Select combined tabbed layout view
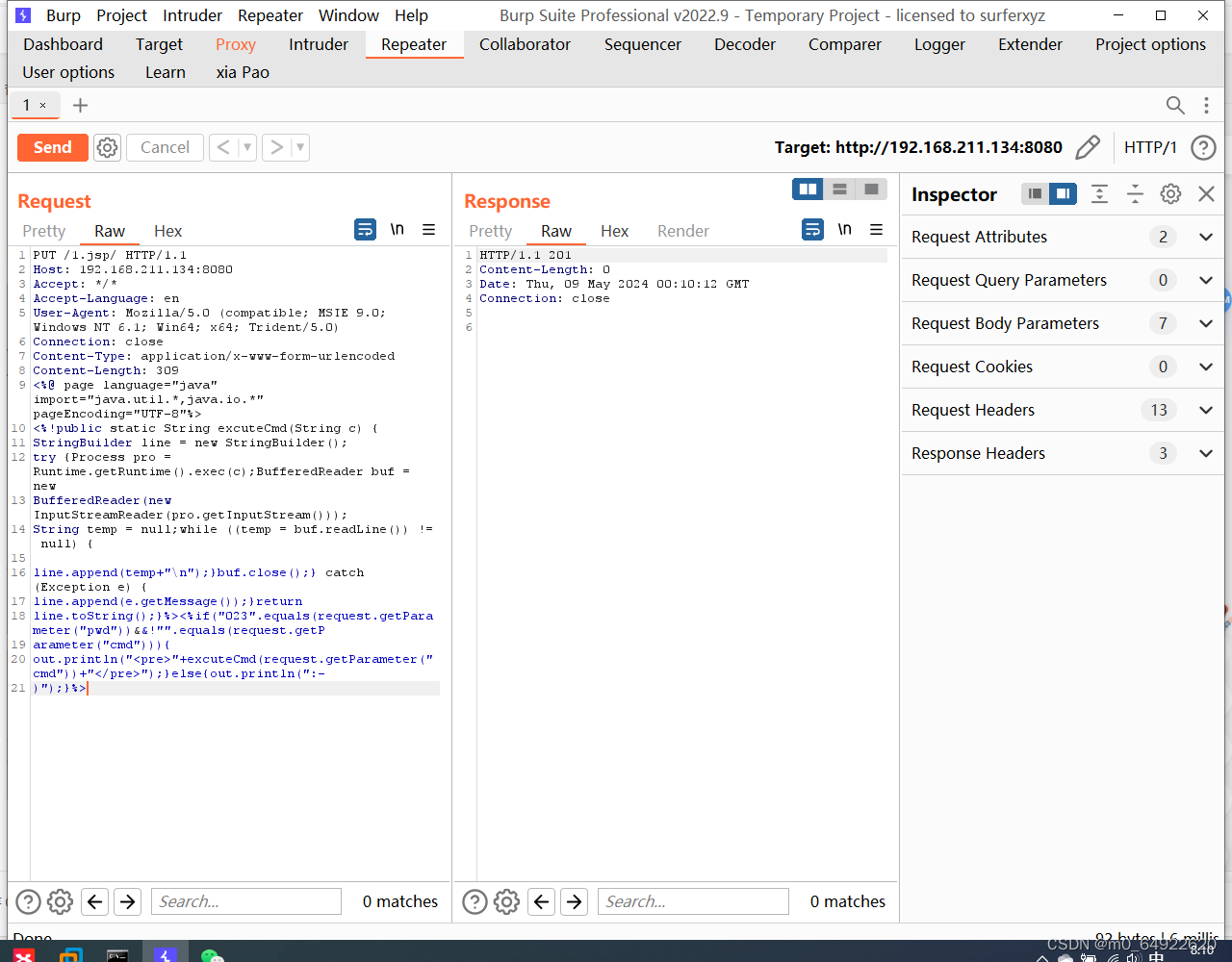 click(871, 190)
